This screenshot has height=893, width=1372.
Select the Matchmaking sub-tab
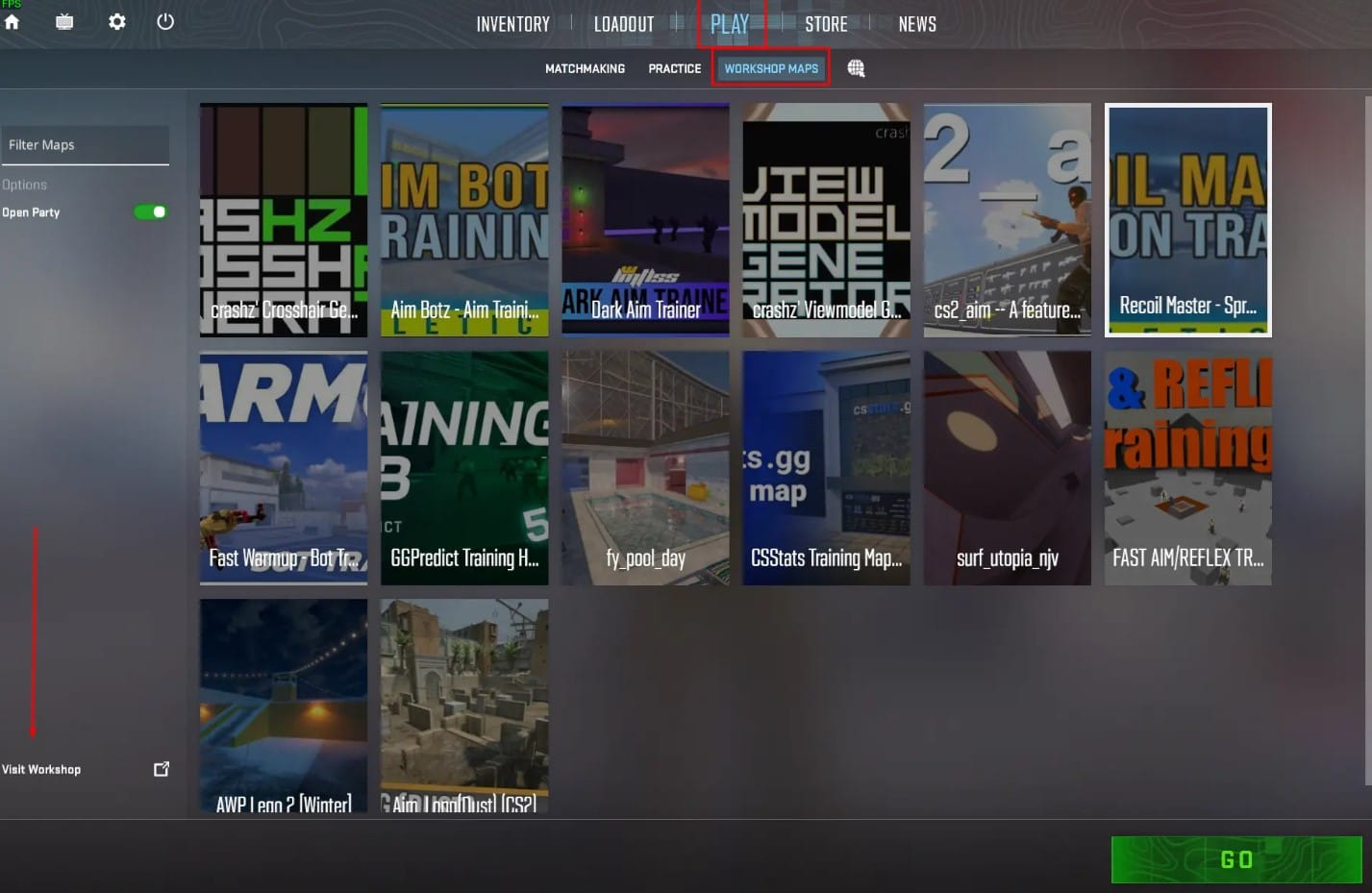point(585,69)
